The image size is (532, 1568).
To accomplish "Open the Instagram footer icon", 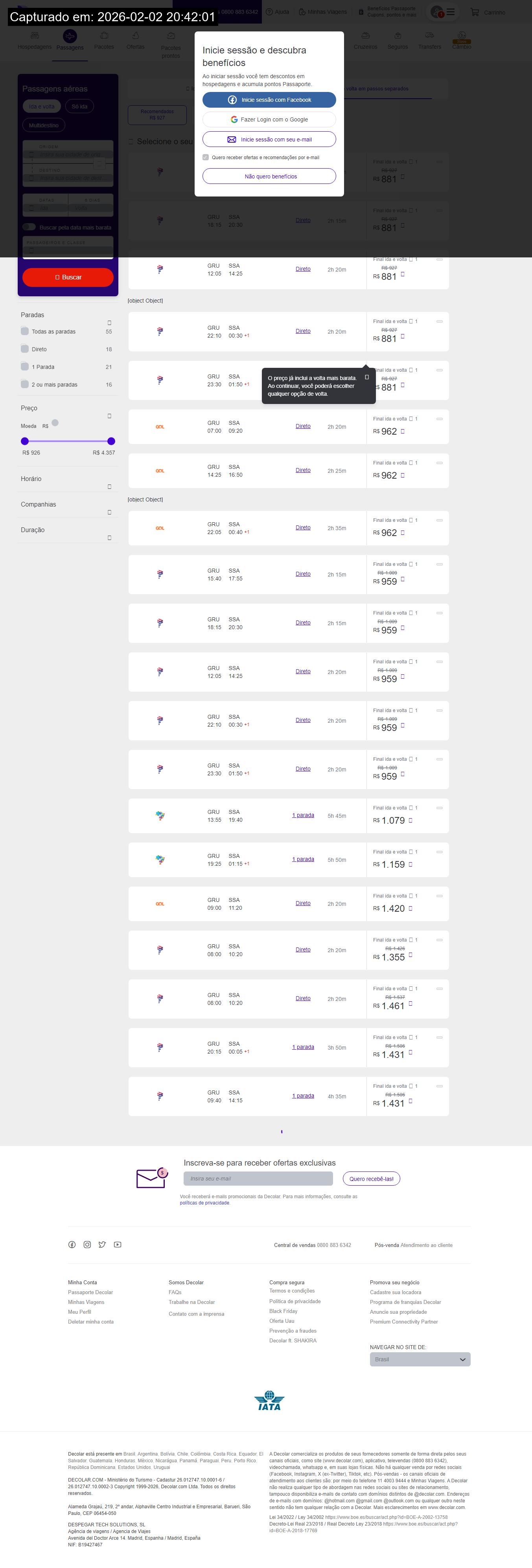I will pos(87,1245).
